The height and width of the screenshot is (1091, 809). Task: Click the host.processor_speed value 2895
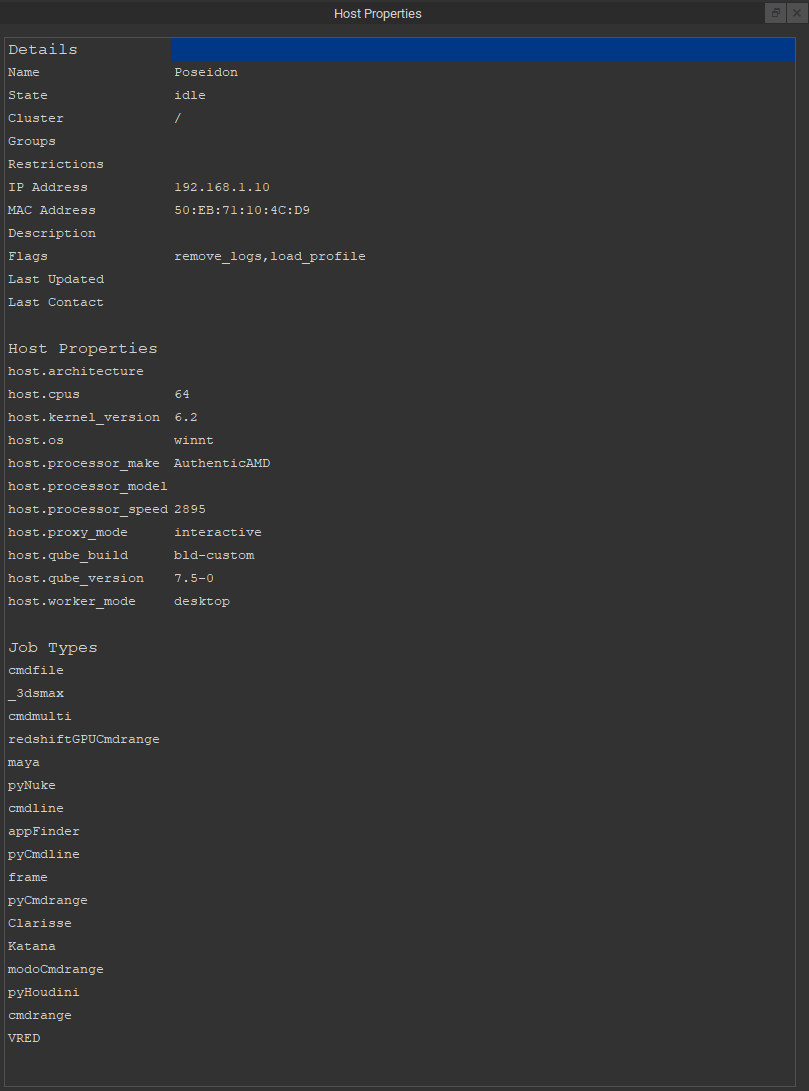(x=190, y=510)
